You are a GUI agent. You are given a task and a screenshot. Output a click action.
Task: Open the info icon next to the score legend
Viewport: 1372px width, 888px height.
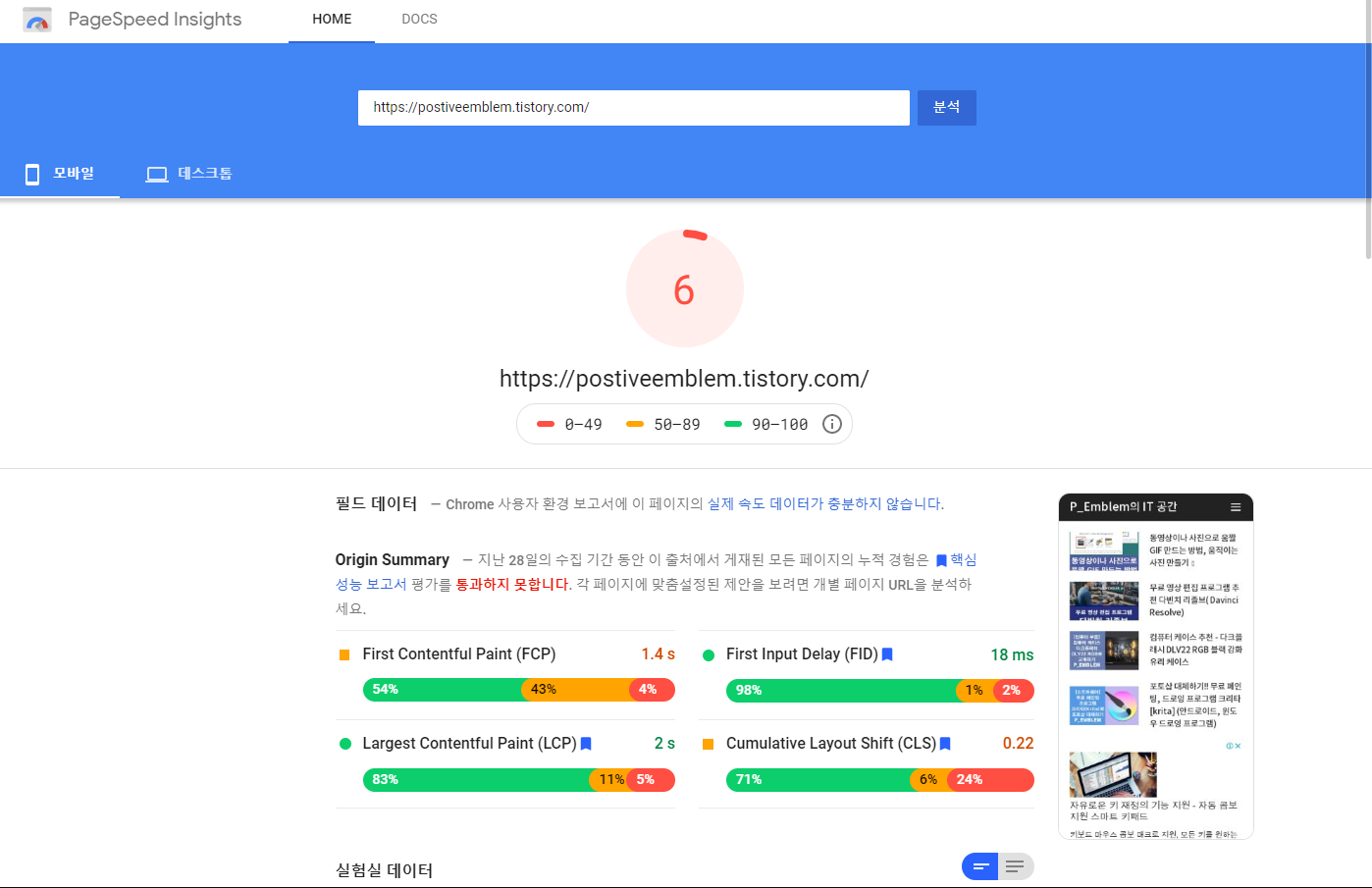point(831,423)
